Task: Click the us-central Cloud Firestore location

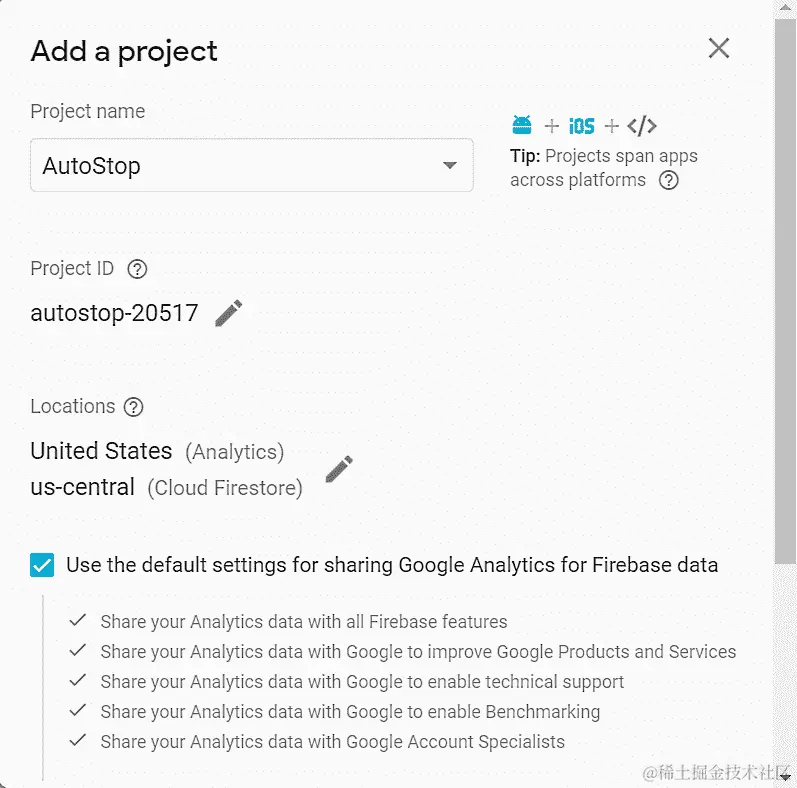Action: point(83,488)
